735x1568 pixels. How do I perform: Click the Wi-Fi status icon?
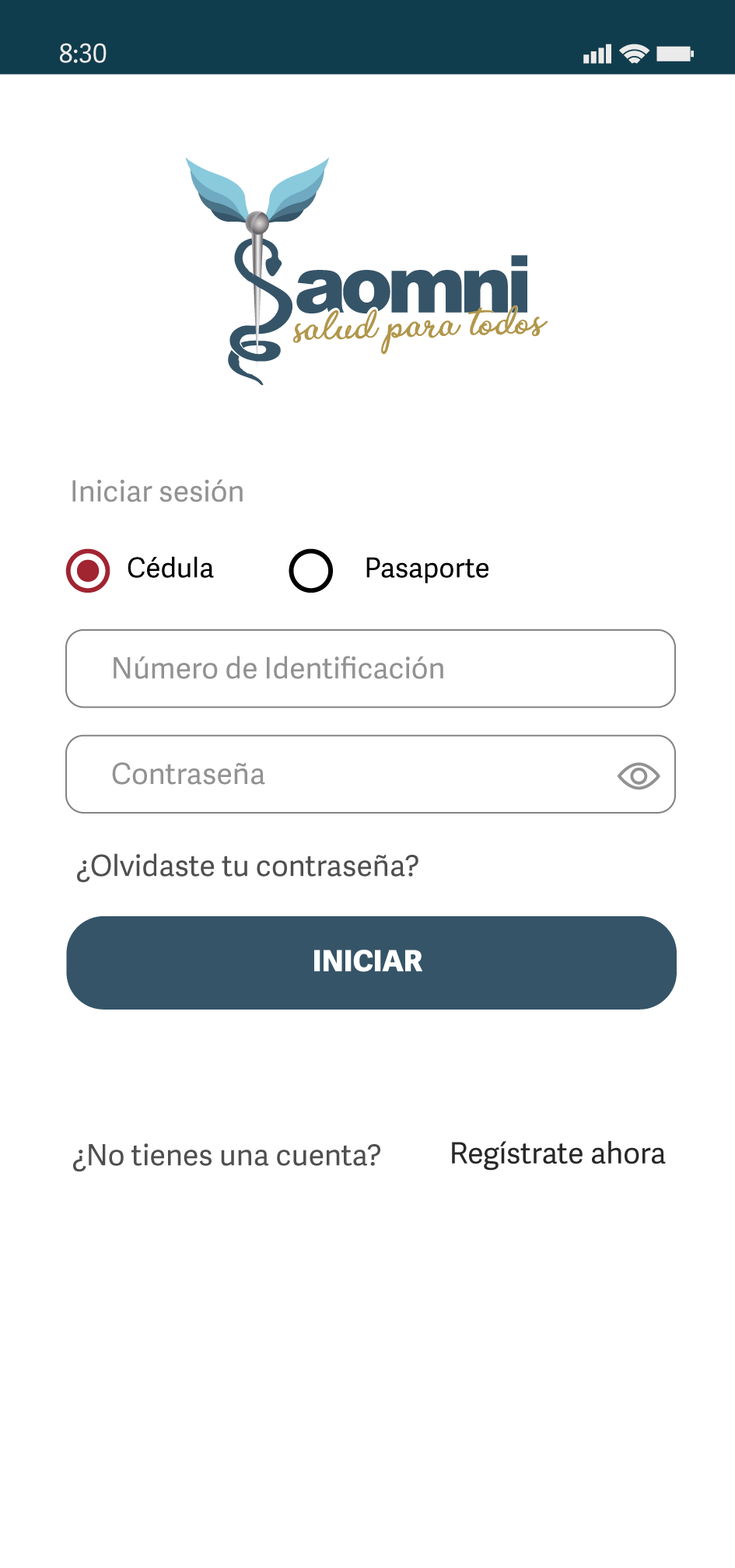pos(635,54)
